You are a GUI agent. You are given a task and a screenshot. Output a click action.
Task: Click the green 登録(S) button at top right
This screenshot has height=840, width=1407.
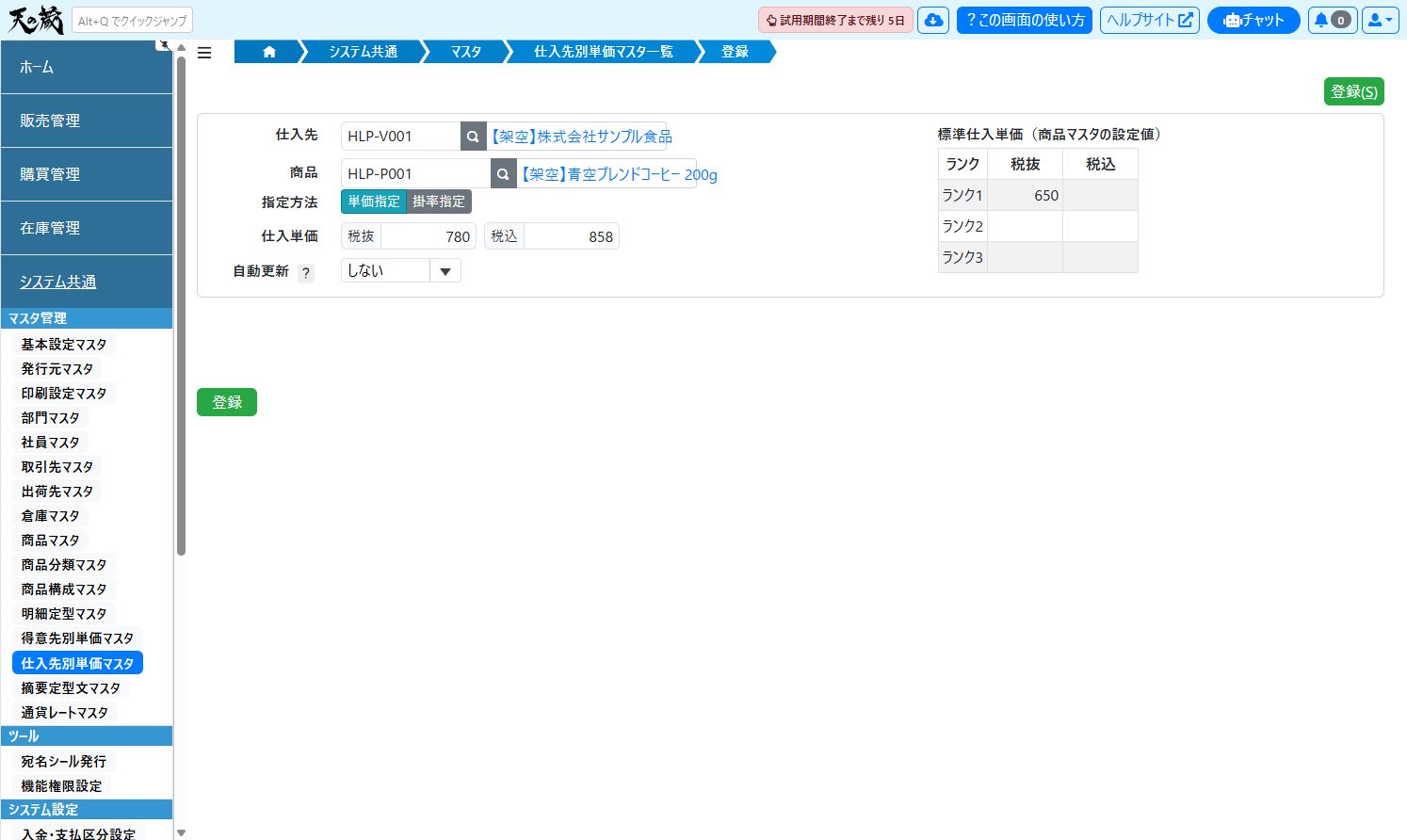[x=1354, y=91]
